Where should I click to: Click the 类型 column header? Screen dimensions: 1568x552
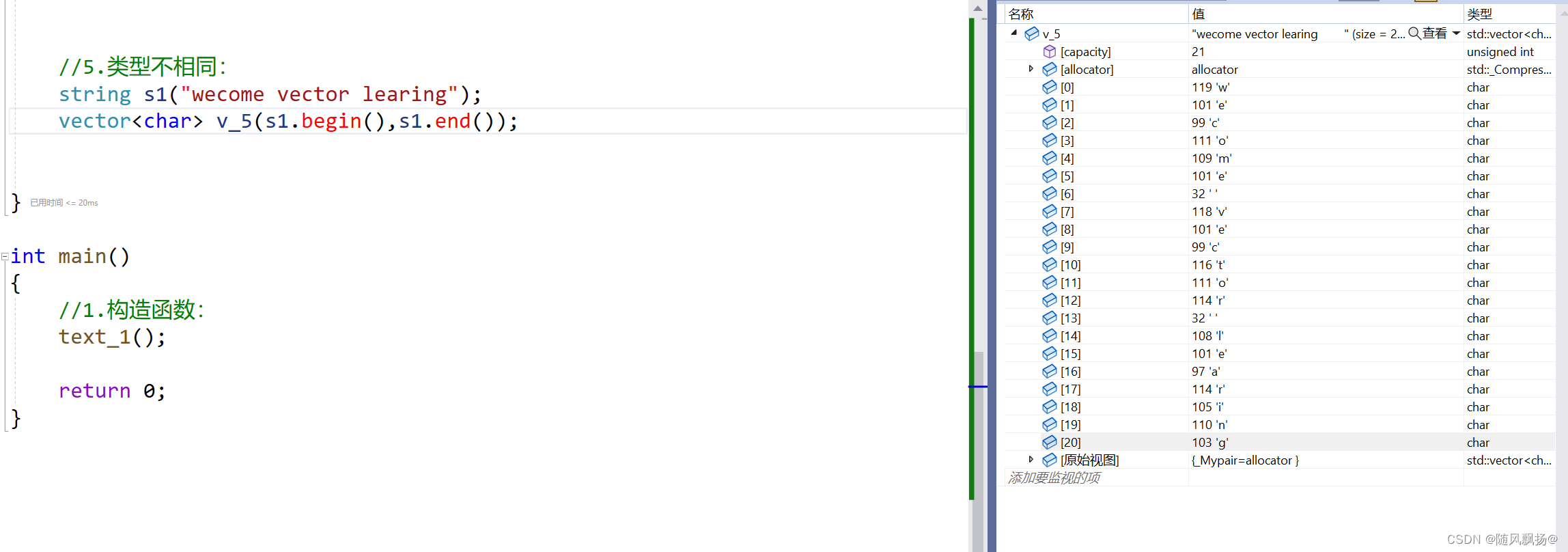[x=1509, y=14]
